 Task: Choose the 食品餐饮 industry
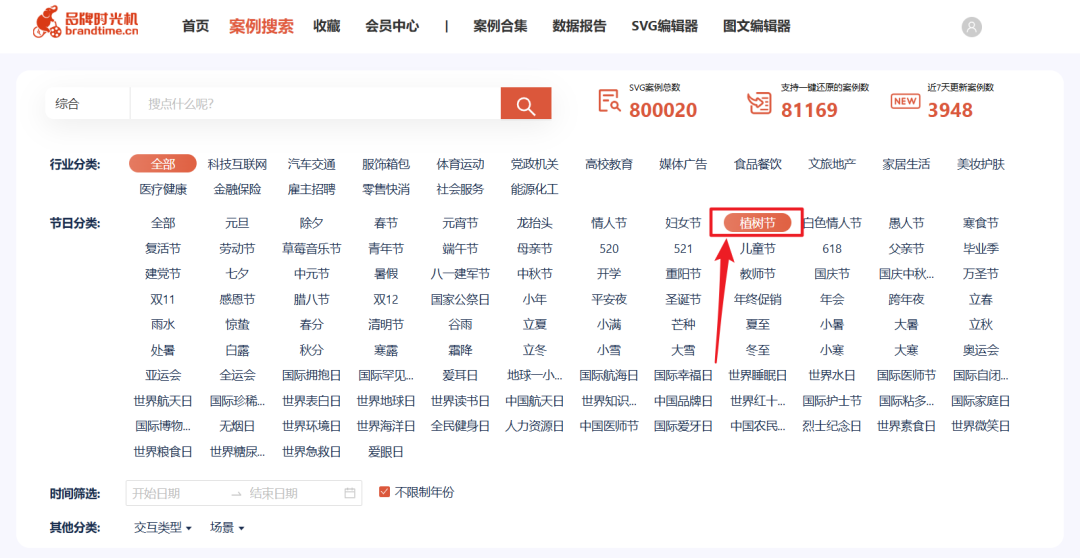click(x=758, y=164)
